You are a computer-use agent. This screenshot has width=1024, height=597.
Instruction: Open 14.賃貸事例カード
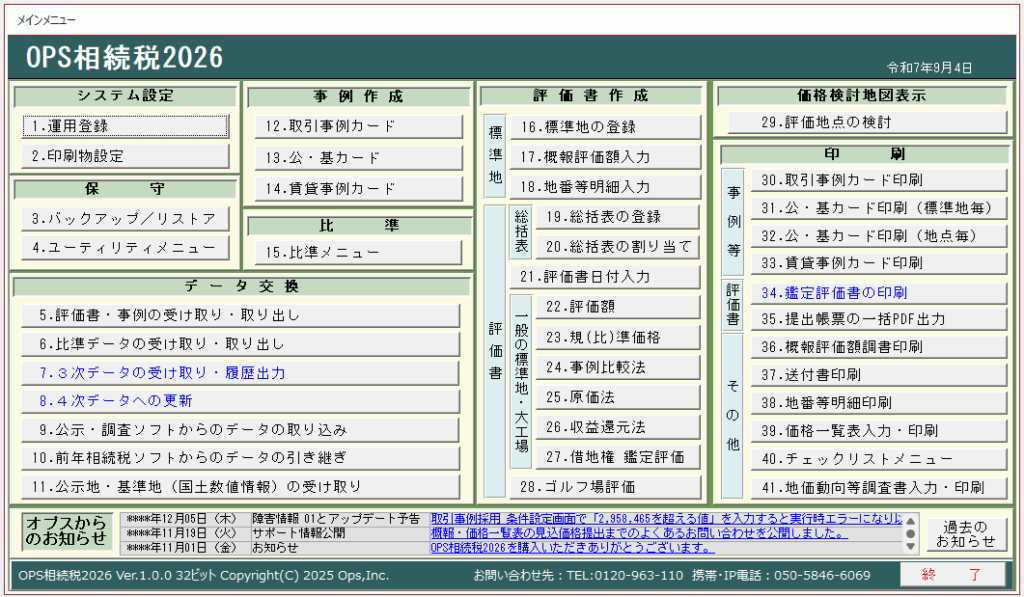pos(357,188)
